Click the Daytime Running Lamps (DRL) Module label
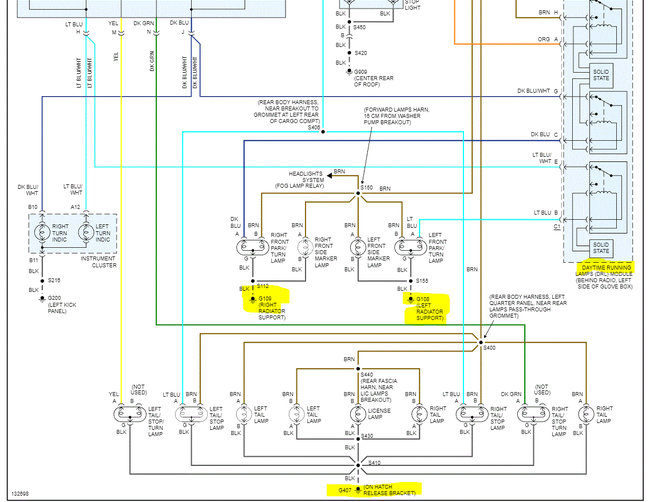This screenshot has height=502, width=650. pyautogui.click(x=604, y=277)
